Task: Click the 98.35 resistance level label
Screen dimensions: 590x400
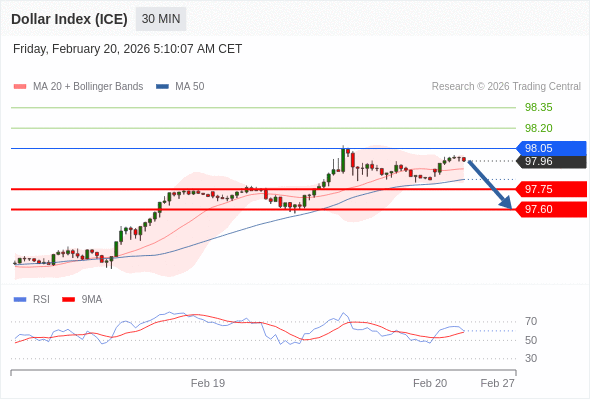Action: 538,107
